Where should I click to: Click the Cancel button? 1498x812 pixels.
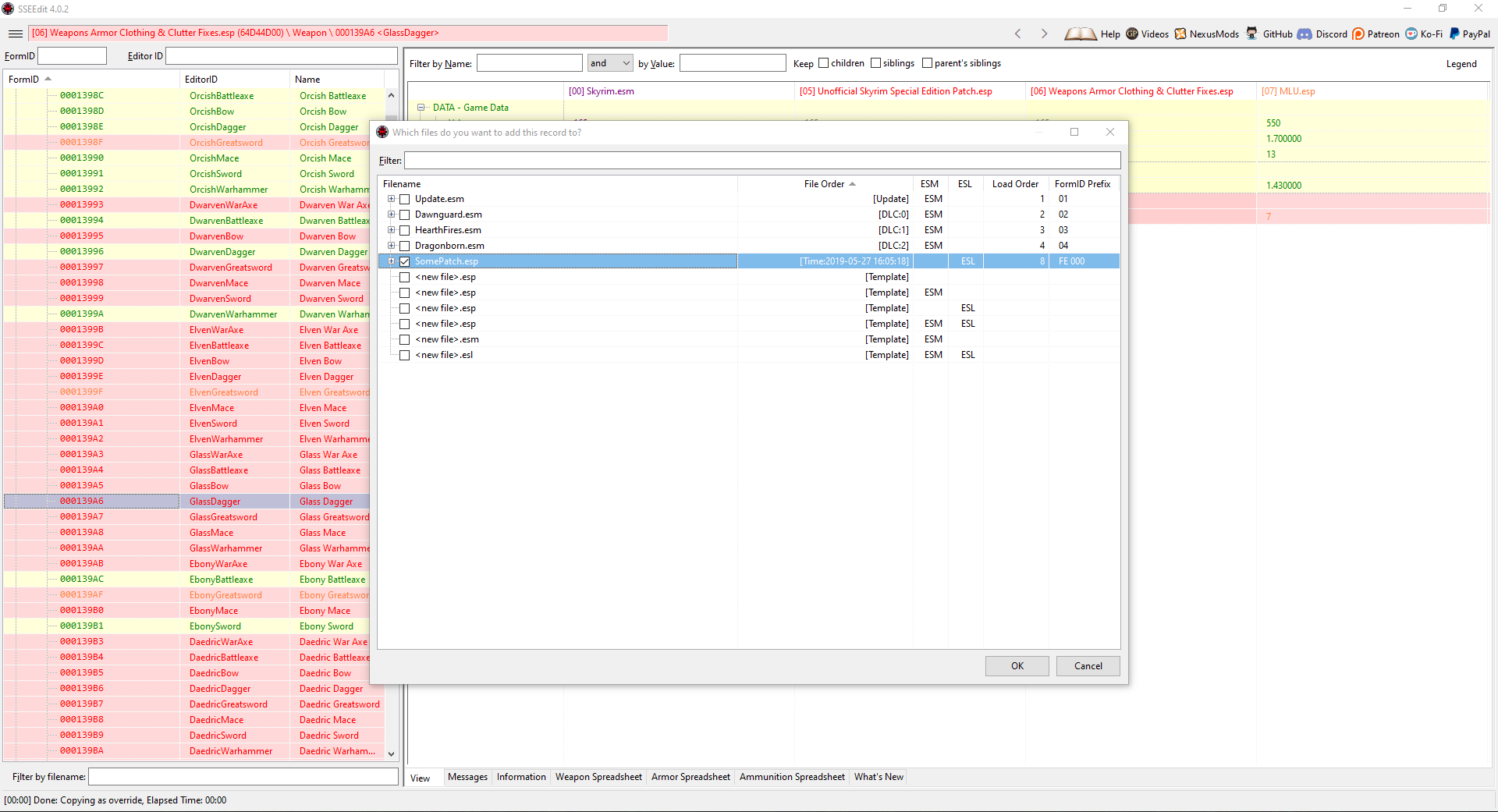[1088, 666]
